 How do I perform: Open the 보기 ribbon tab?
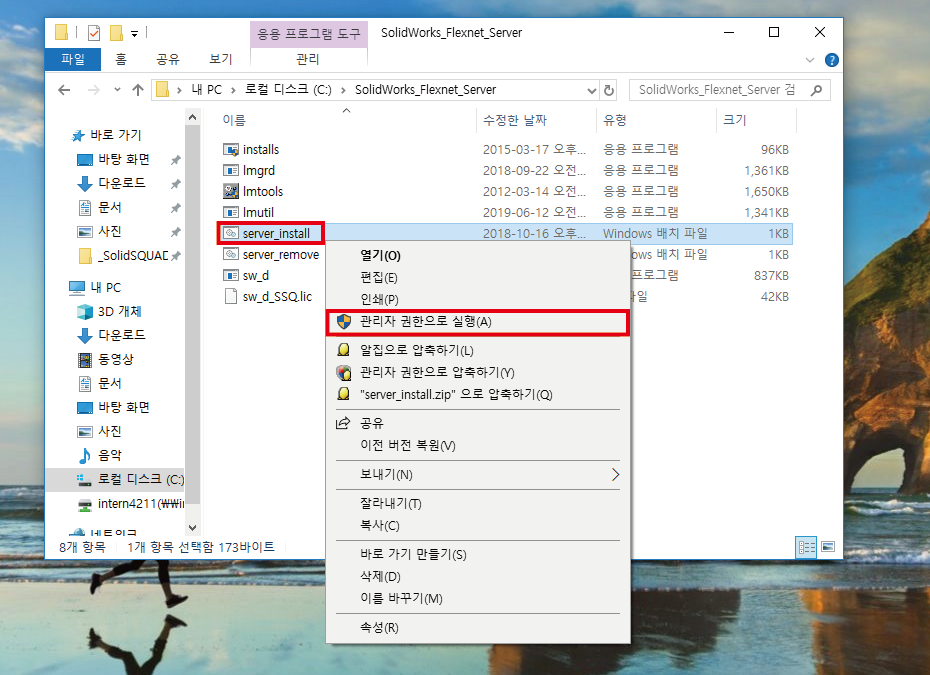221,59
